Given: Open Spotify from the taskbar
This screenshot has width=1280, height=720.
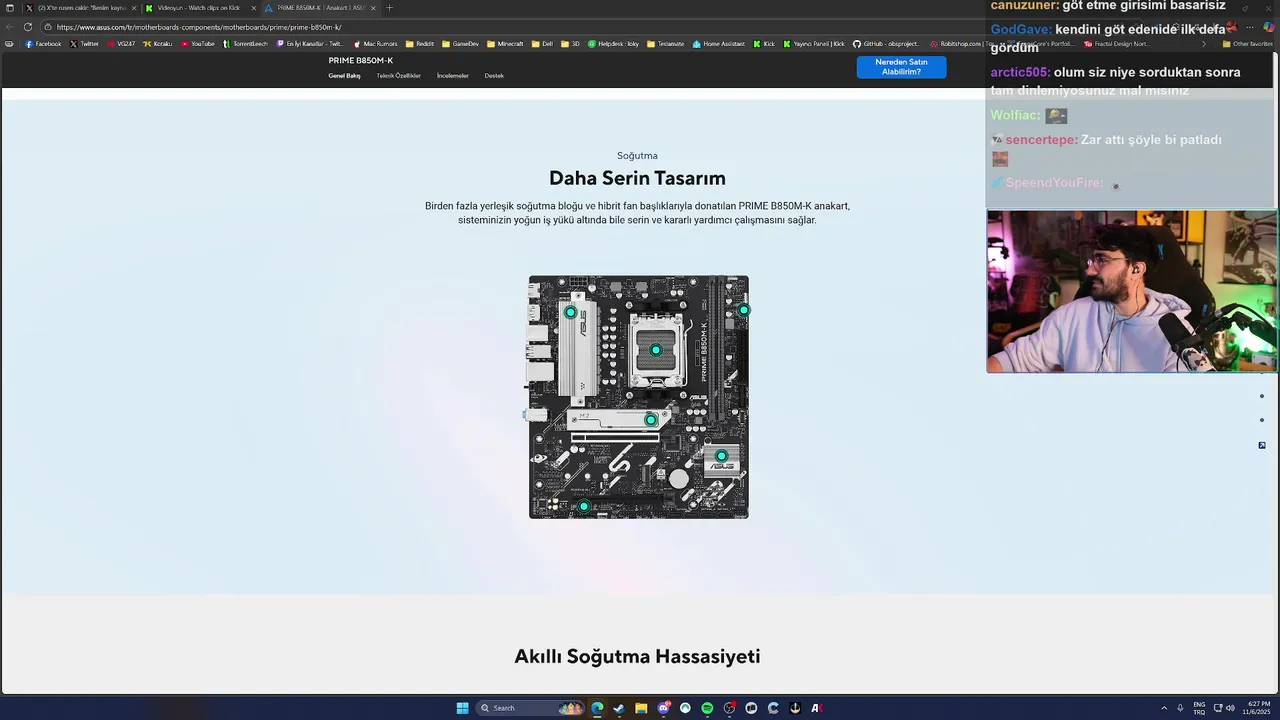Looking at the screenshot, I should point(707,708).
